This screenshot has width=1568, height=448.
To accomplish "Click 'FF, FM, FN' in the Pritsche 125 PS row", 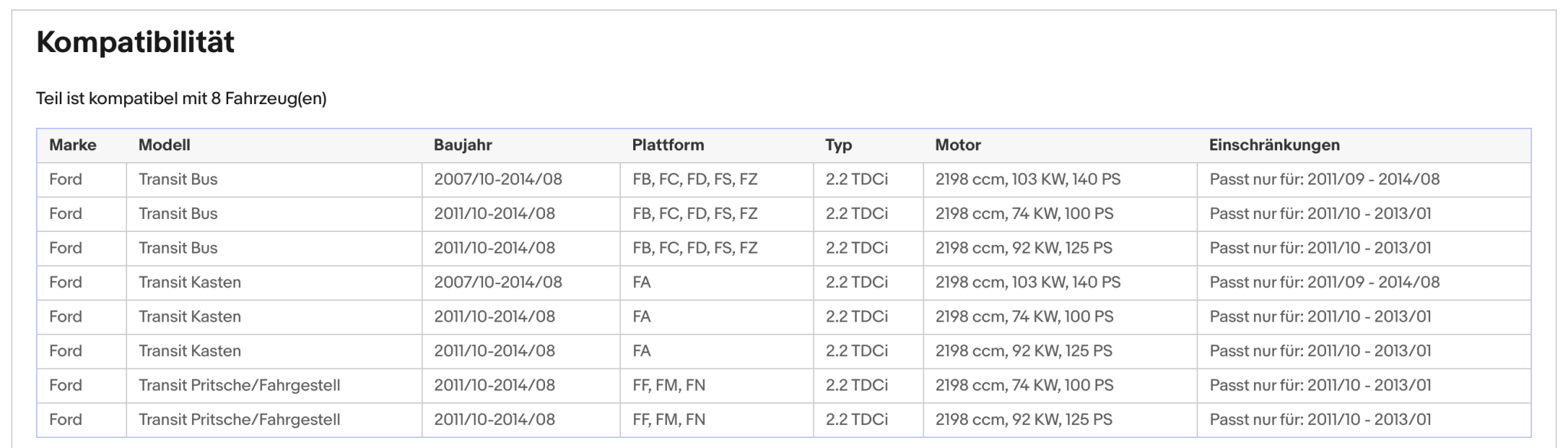I will [668, 420].
